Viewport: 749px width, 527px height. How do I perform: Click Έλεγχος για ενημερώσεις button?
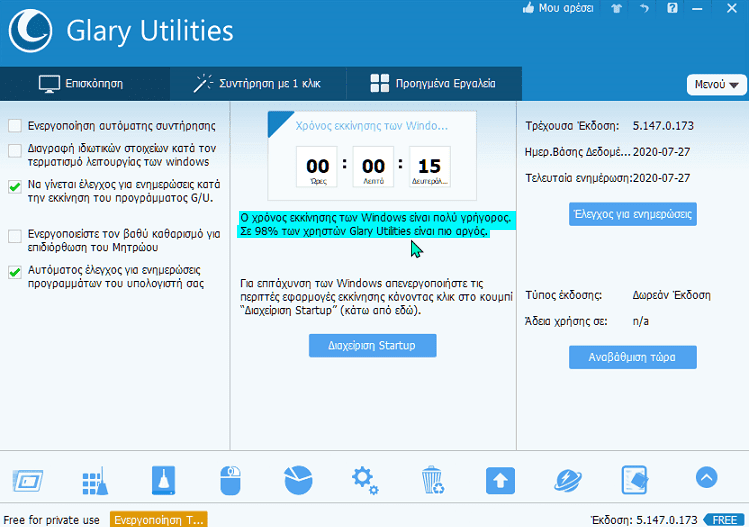[632, 214]
